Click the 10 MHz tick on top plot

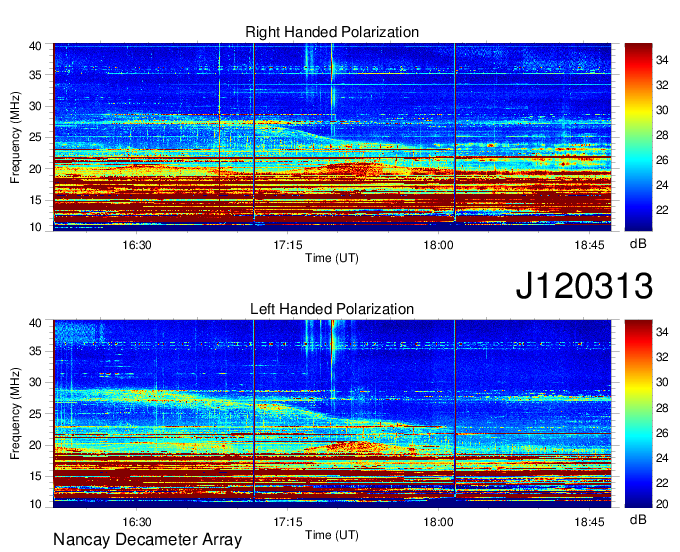click(x=35, y=227)
